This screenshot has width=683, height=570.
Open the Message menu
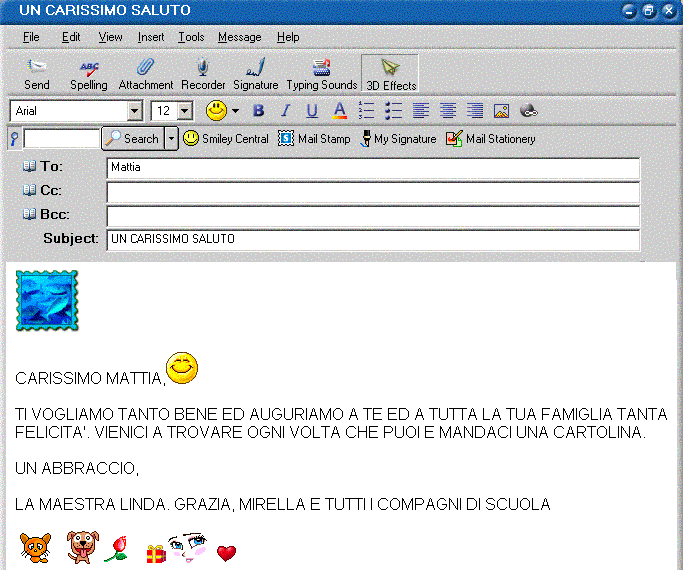pos(240,37)
